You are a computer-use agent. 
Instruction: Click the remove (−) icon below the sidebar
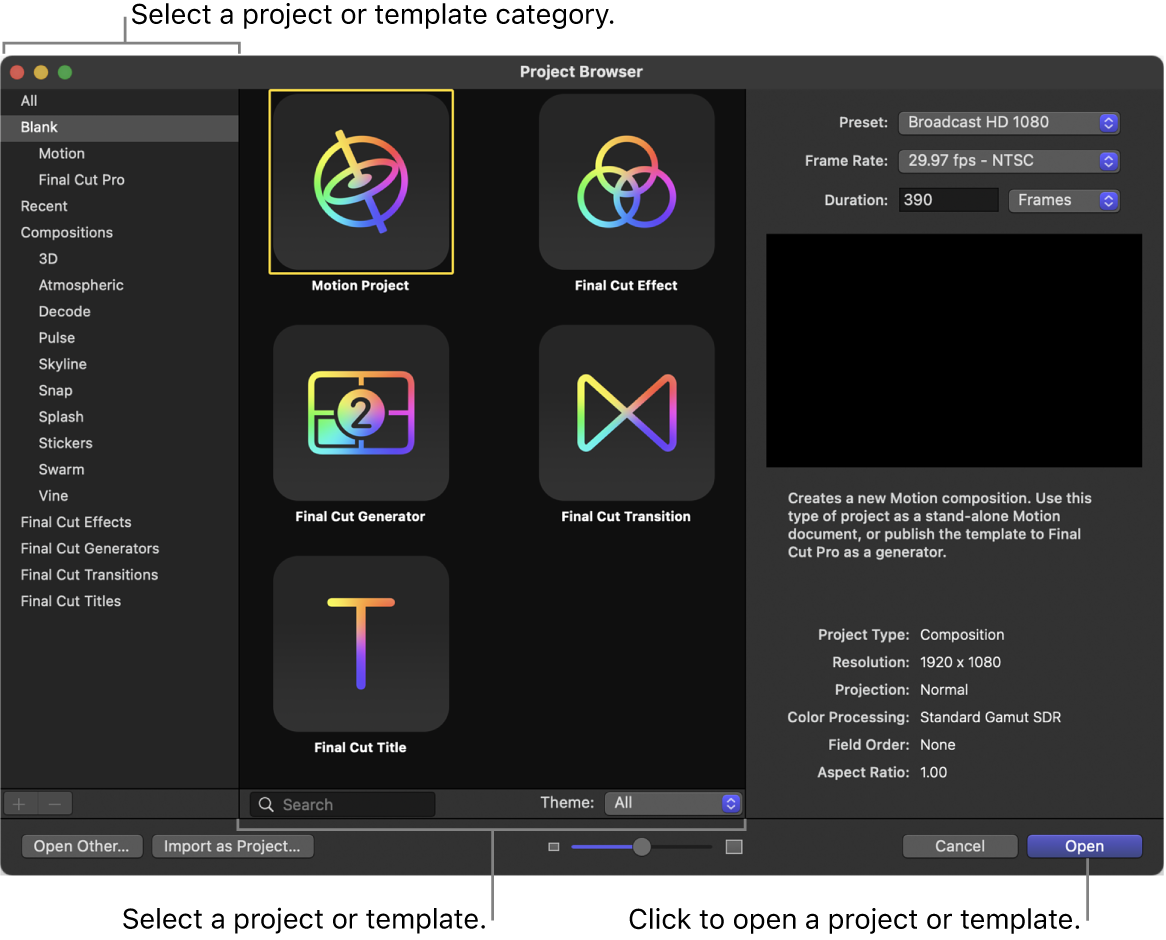pos(54,803)
